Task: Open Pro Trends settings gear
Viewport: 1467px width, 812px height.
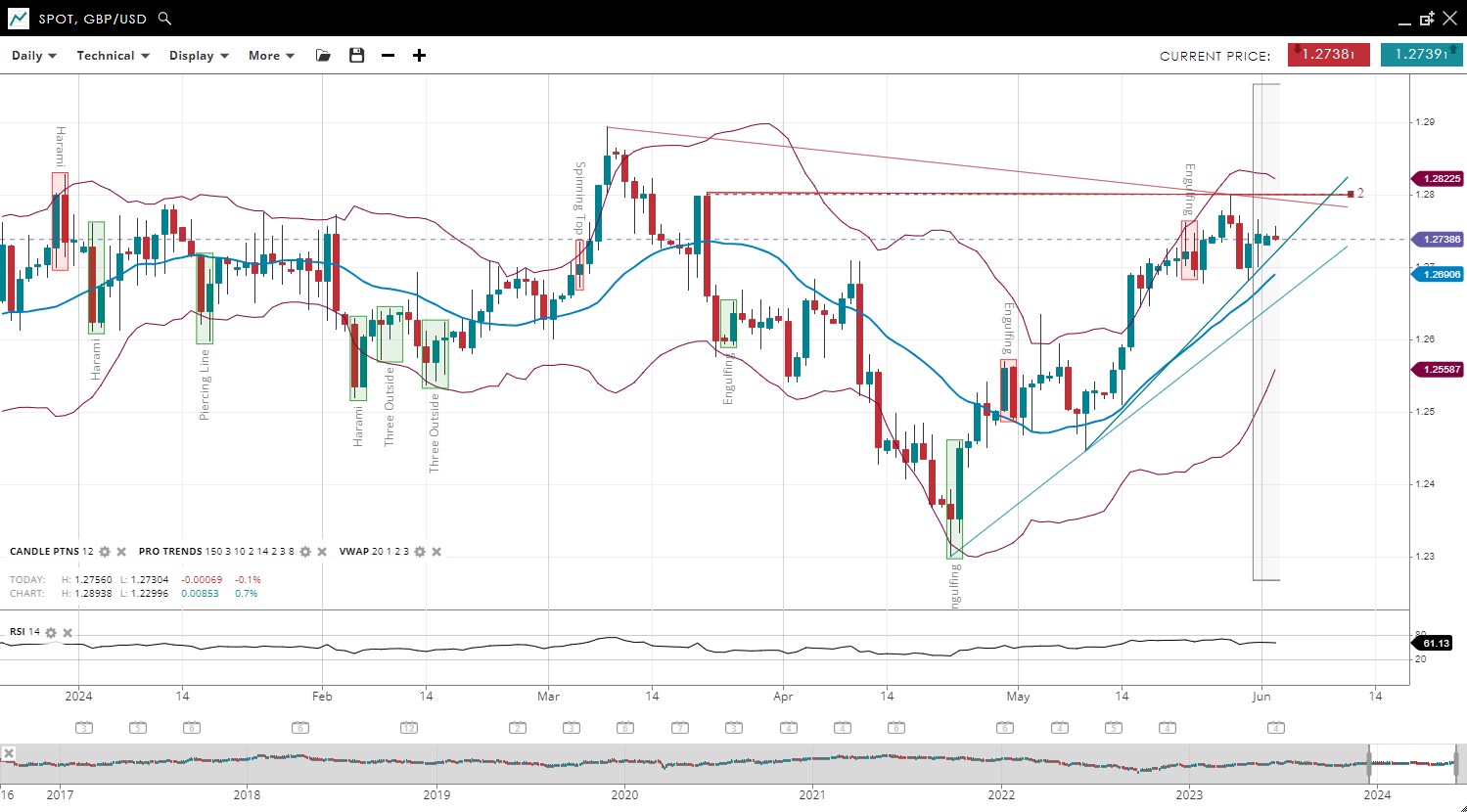Action: pyautogui.click(x=305, y=552)
